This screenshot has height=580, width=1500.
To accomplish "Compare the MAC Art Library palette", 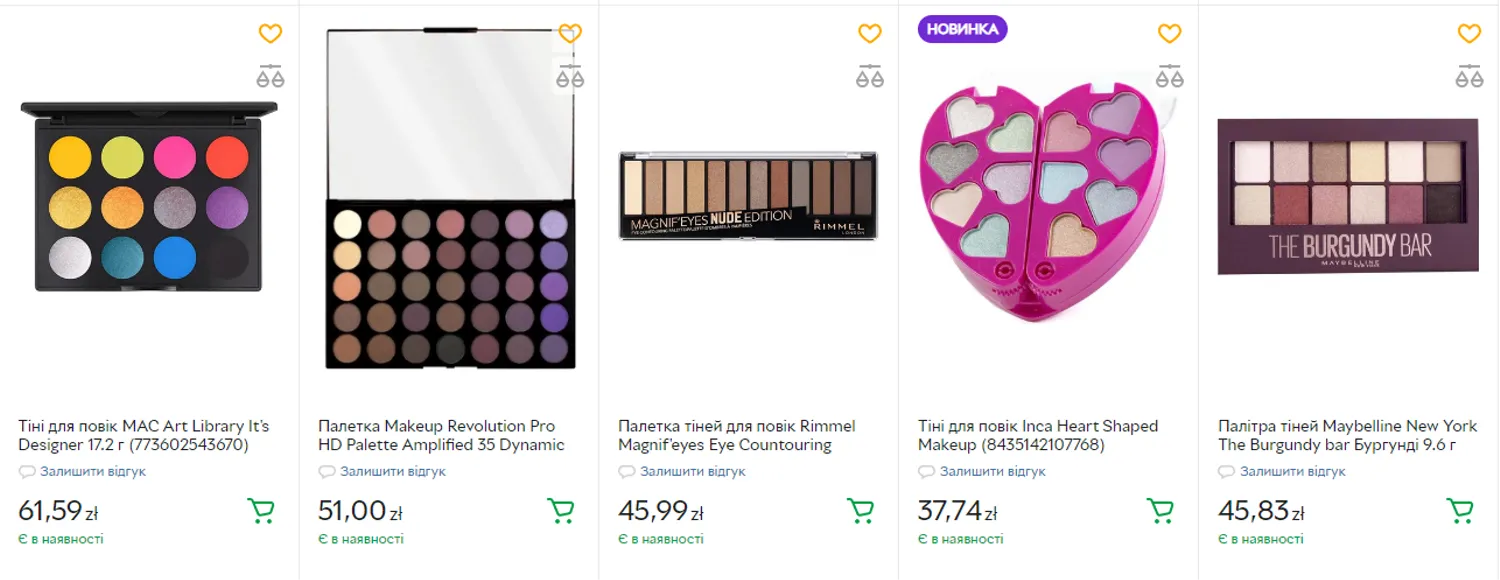I will pyautogui.click(x=270, y=76).
